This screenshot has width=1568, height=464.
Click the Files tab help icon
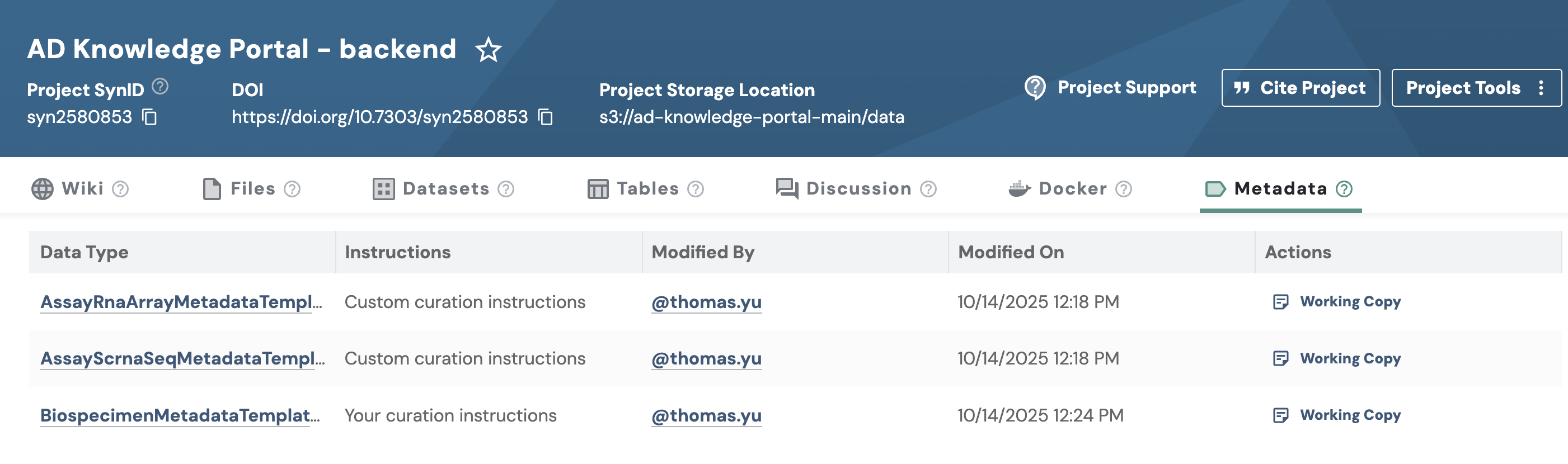click(x=293, y=190)
